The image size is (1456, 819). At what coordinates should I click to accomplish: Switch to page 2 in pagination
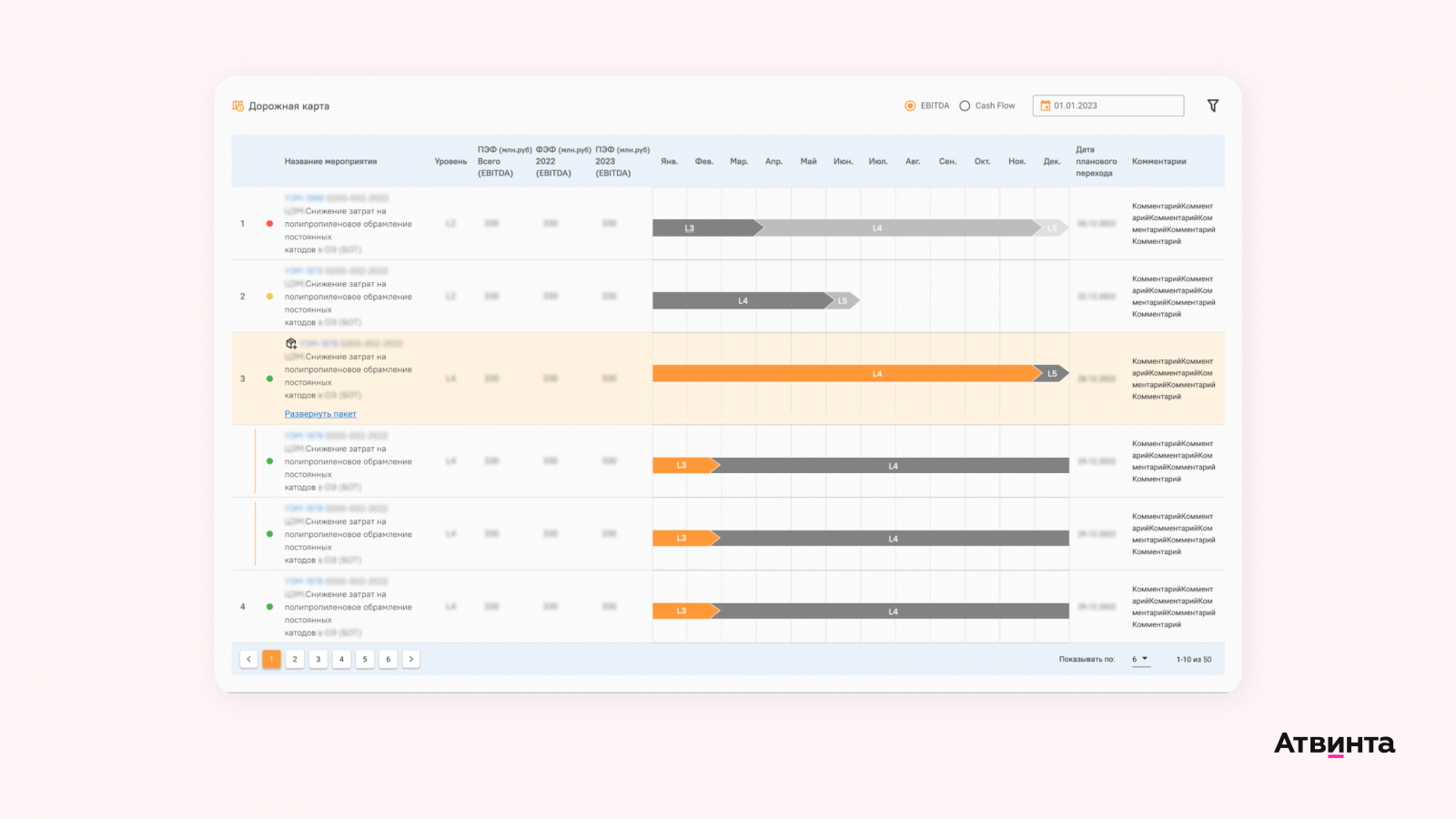click(295, 660)
